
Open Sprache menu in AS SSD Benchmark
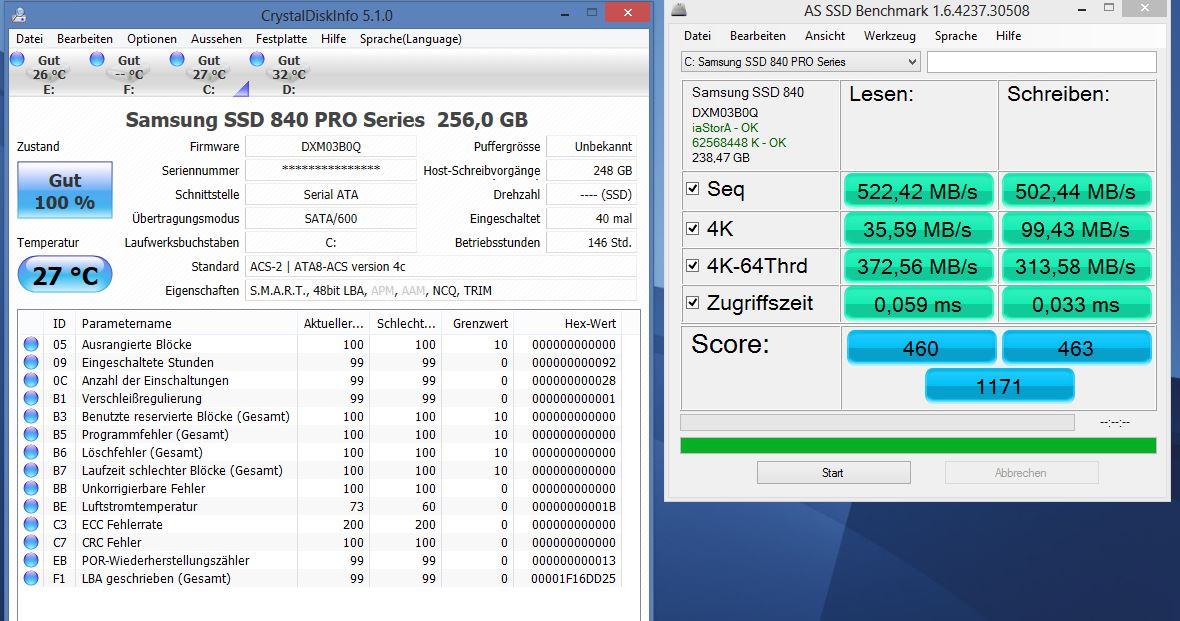956,35
